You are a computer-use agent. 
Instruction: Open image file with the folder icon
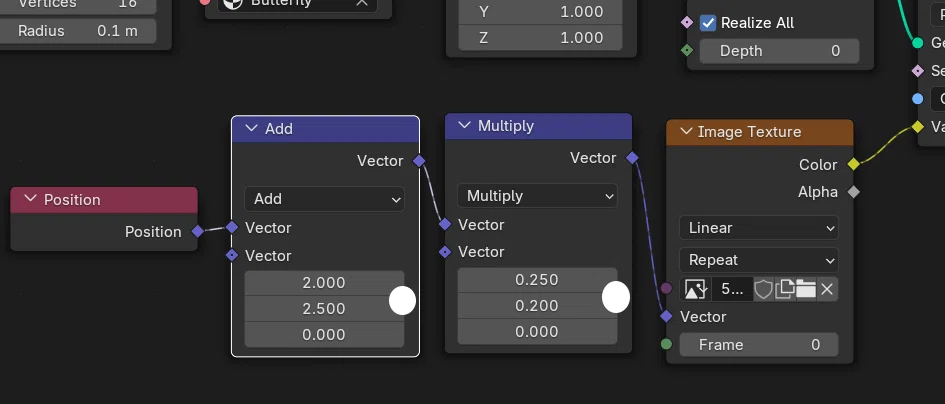point(806,289)
